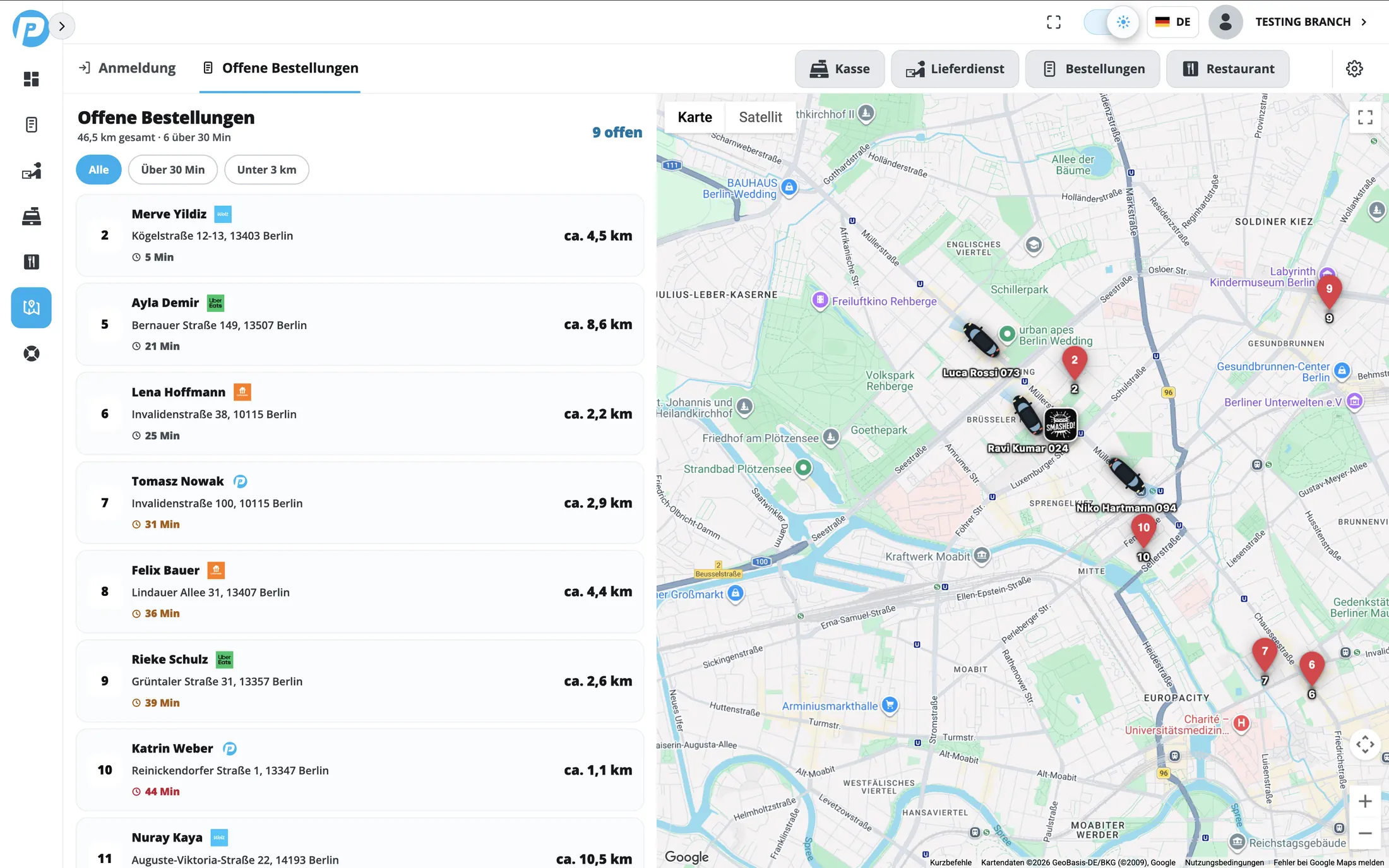Image resolution: width=1389 pixels, height=868 pixels.
Task: Open the support lifebuoy icon in sidebar
Action: pos(31,354)
